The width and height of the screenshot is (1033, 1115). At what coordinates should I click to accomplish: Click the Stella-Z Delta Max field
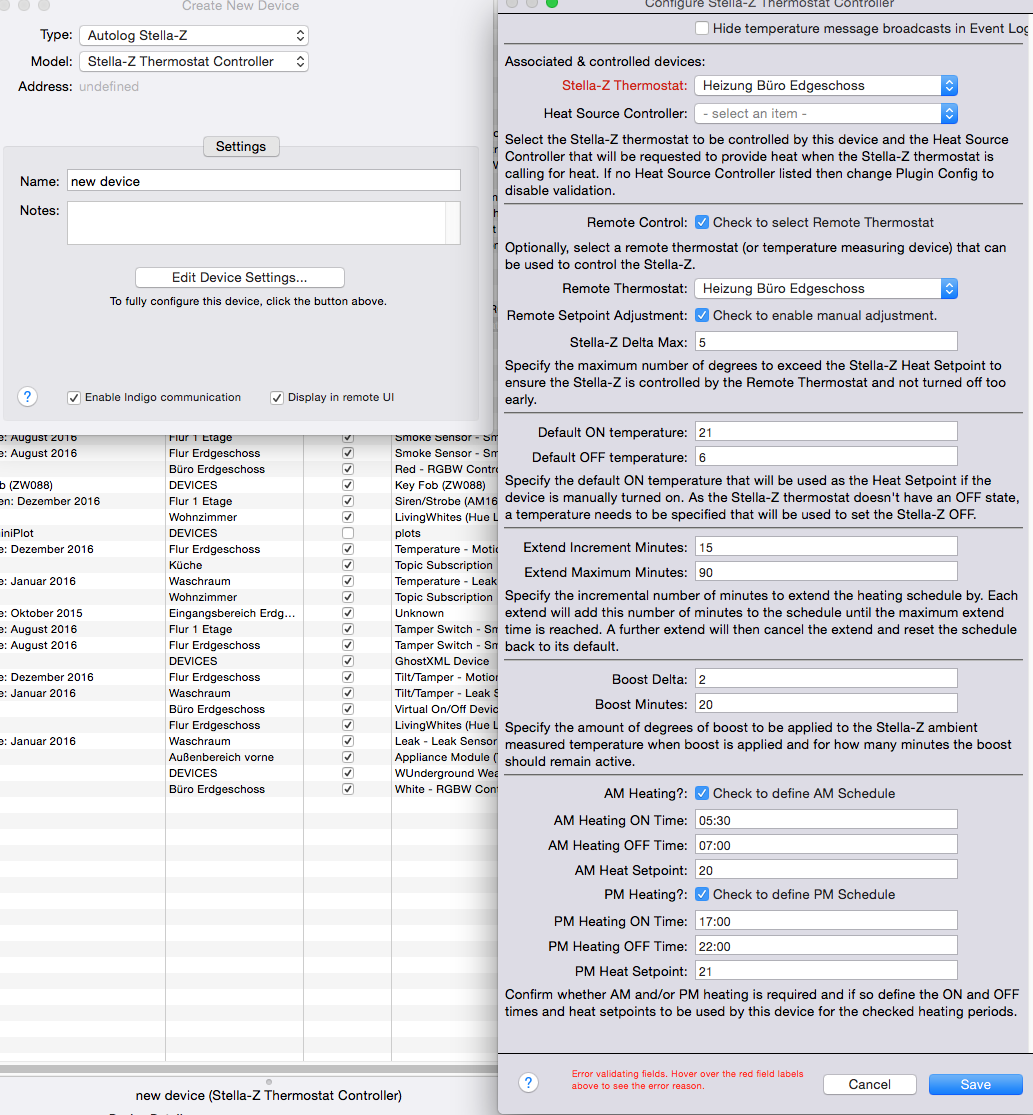pos(826,342)
